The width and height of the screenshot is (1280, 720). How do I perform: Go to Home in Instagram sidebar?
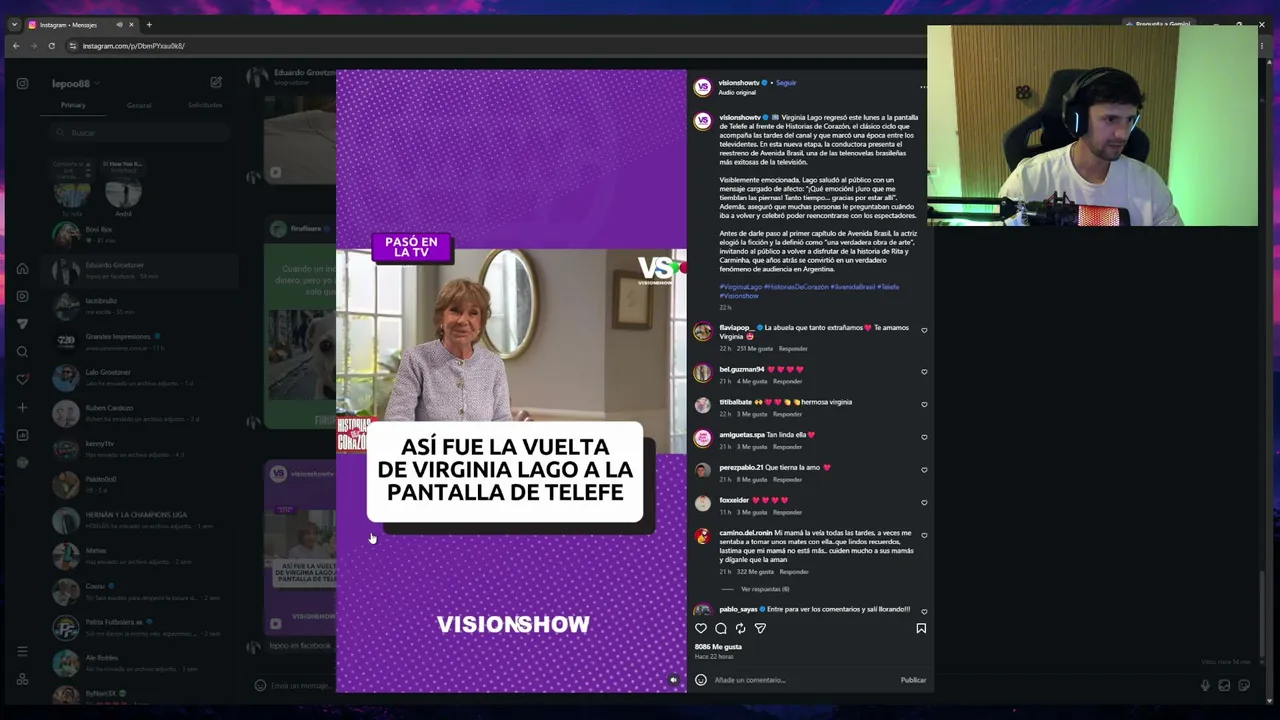[x=22, y=268]
